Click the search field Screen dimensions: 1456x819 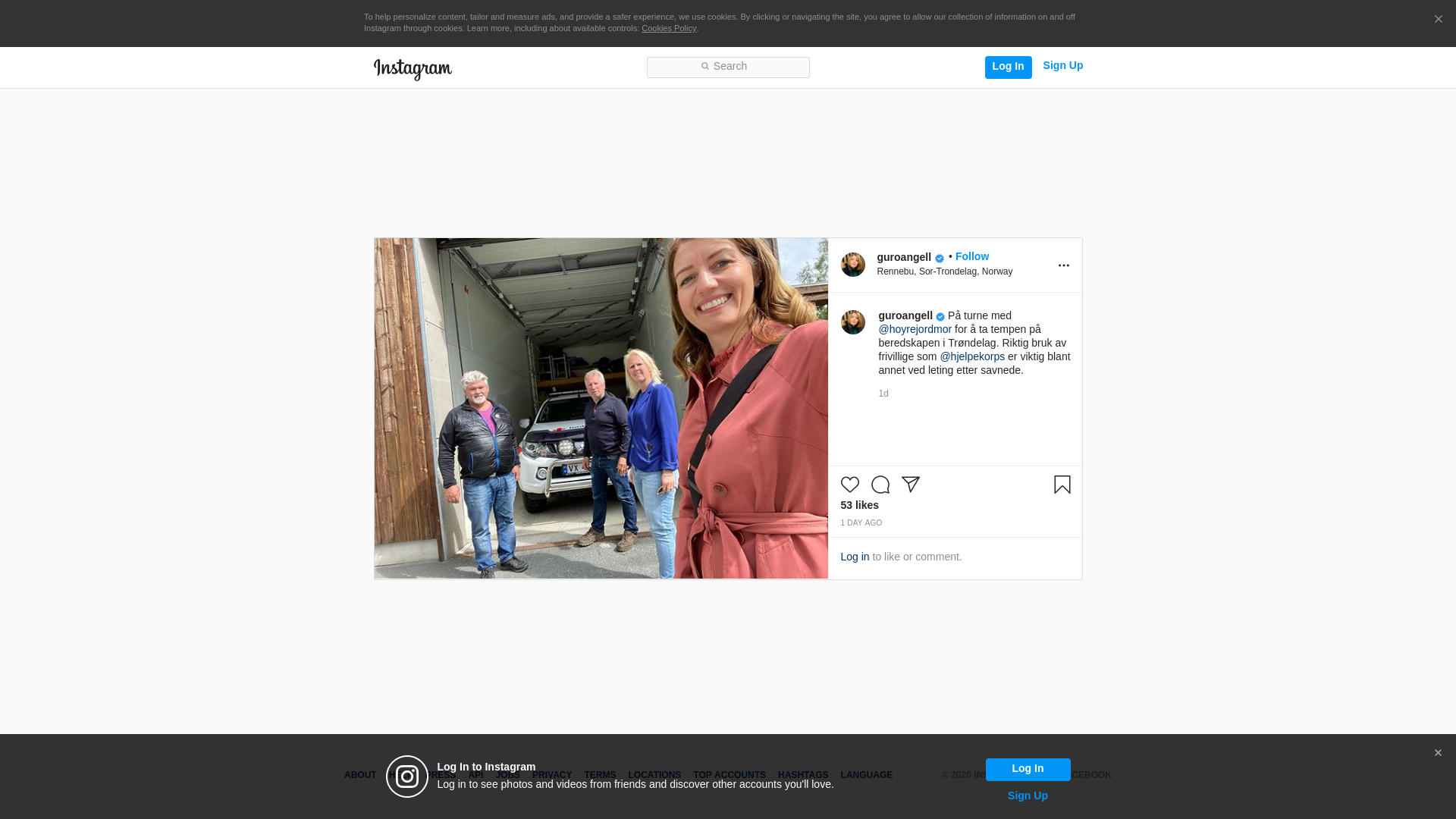[x=728, y=67]
